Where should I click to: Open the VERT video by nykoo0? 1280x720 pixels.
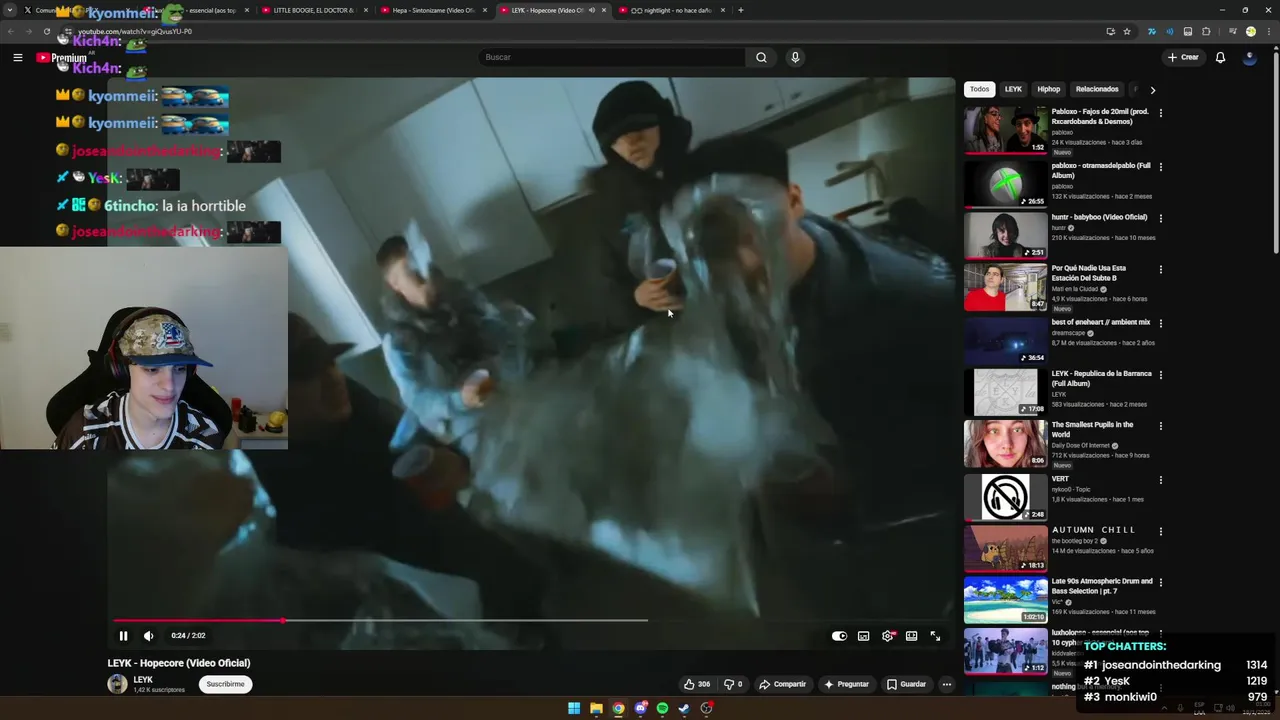[1006, 496]
